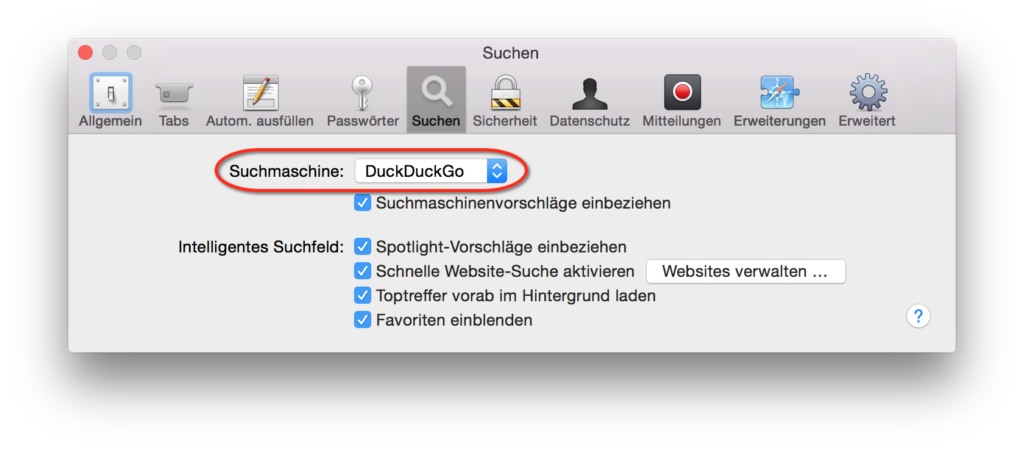The width and height of the screenshot is (1024, 450).
Task: Select the Passwörter key icon
Action: point(362,101)
